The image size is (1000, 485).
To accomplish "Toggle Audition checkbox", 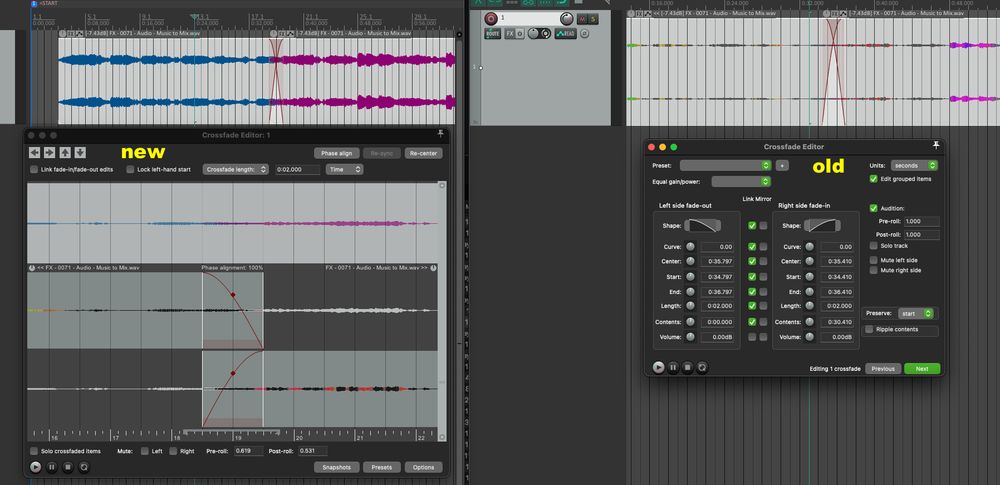I will tap(874, 208).
